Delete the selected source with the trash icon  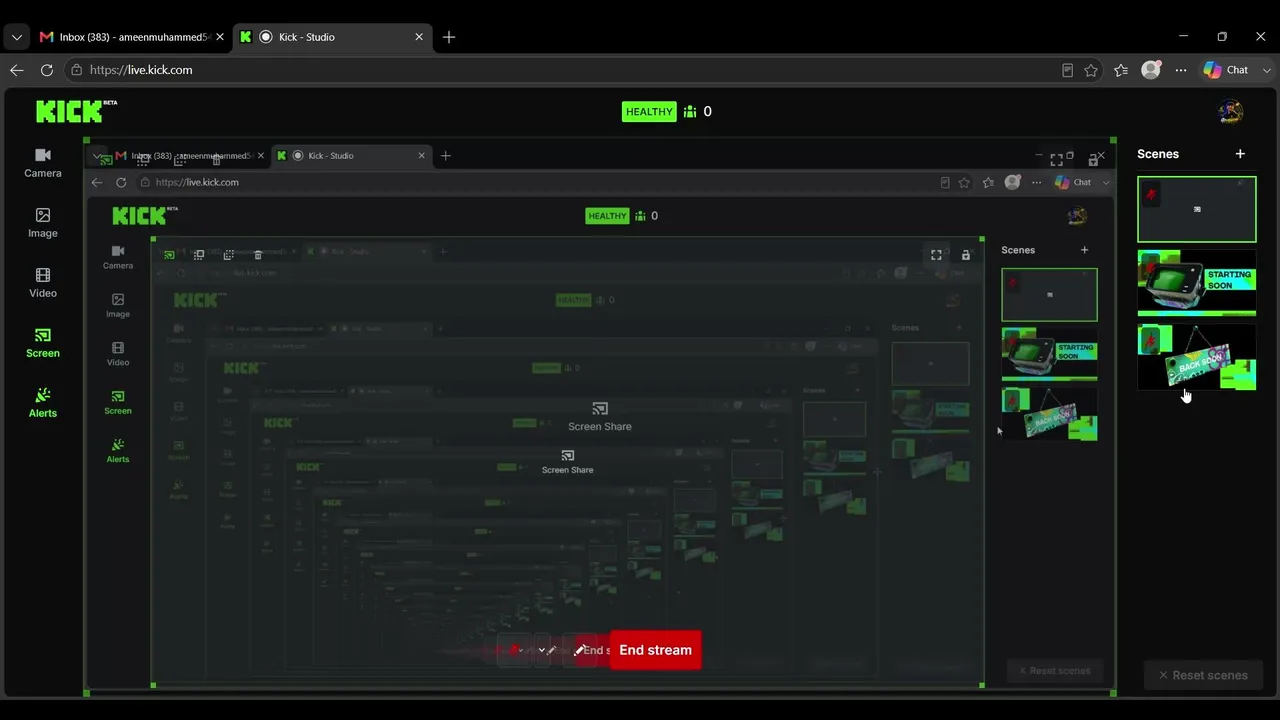pos(216,160)
